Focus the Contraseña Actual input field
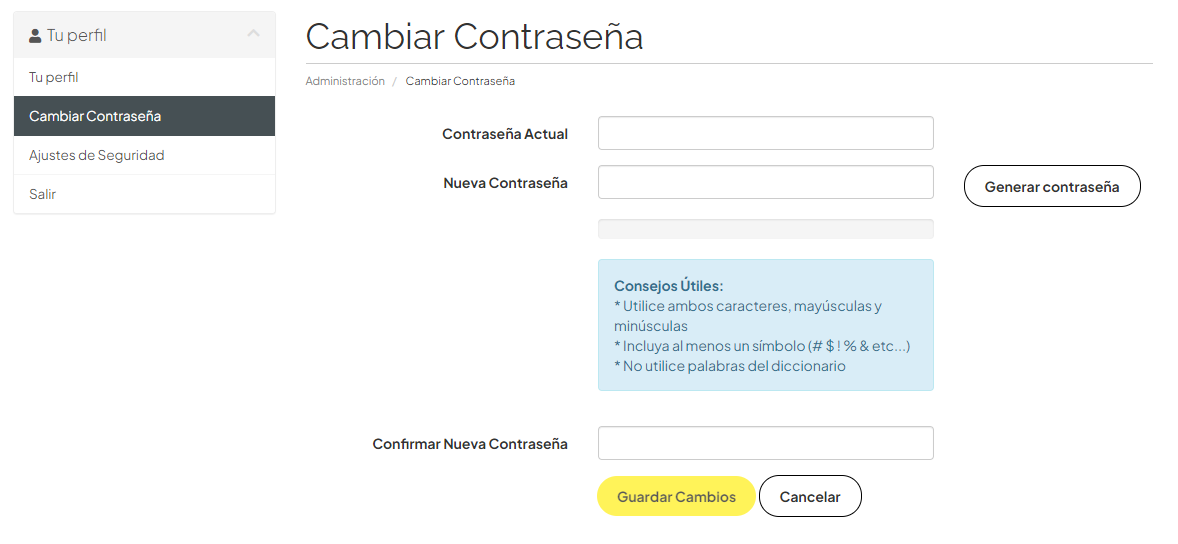This screenshot has width=1178, height=544. click(x=765, y=133)
